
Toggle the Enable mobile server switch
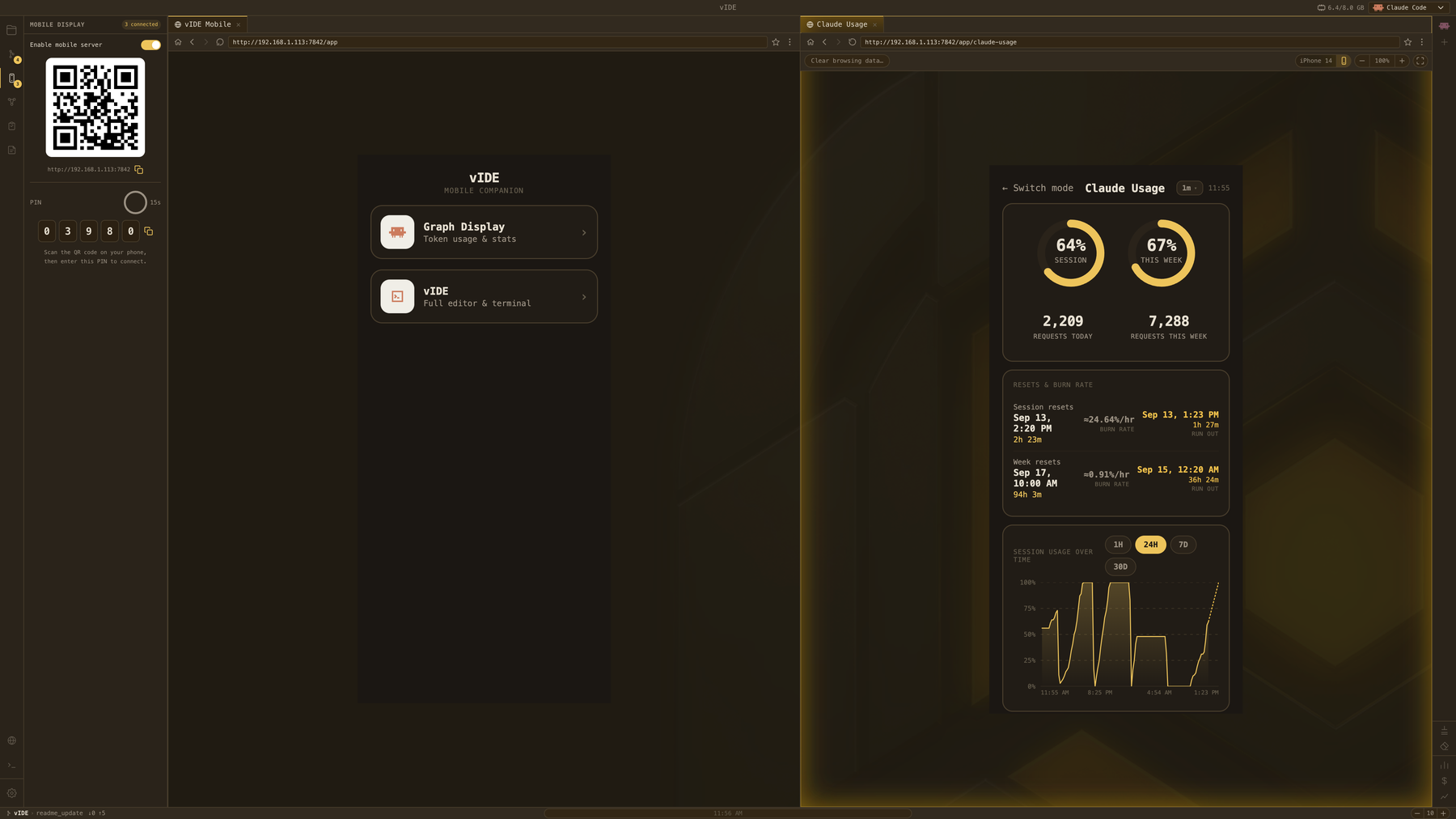click(150, 45)
